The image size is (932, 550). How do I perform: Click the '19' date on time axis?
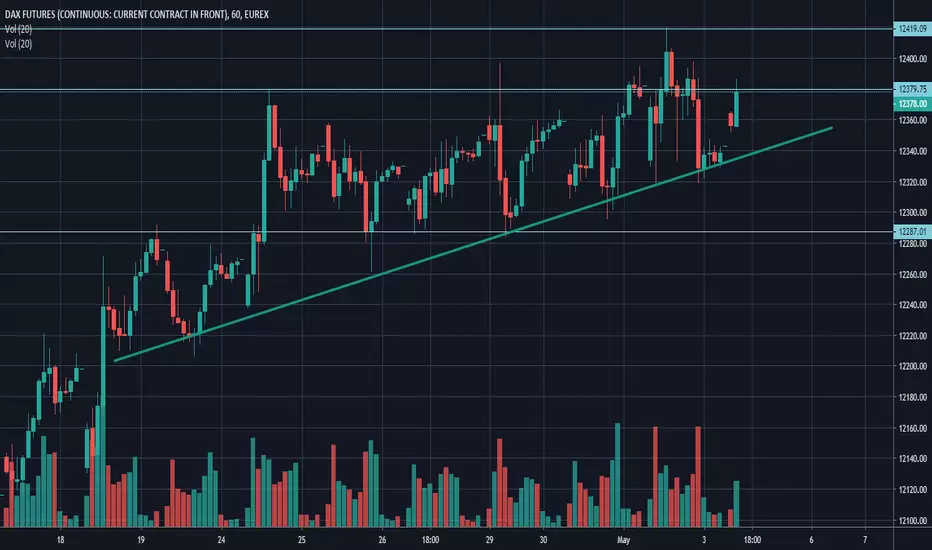point(141,540)
